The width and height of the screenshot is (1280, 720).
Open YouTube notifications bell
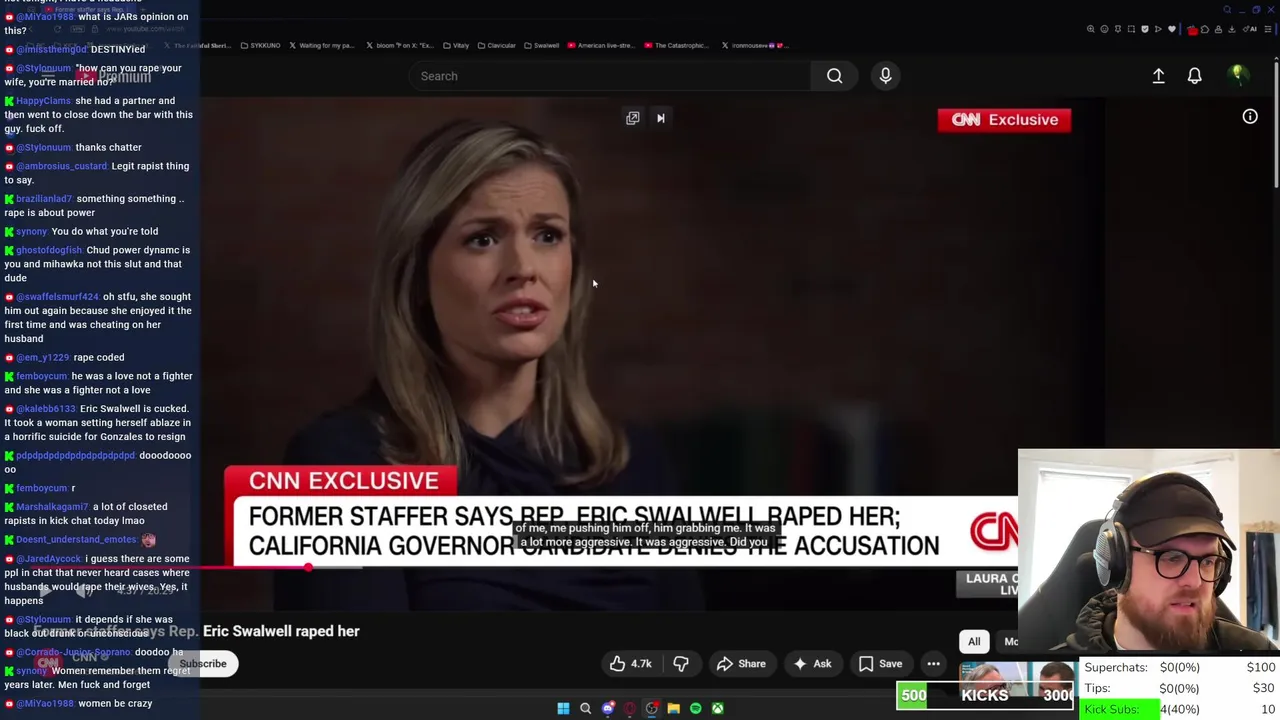tap(1194, 76)
